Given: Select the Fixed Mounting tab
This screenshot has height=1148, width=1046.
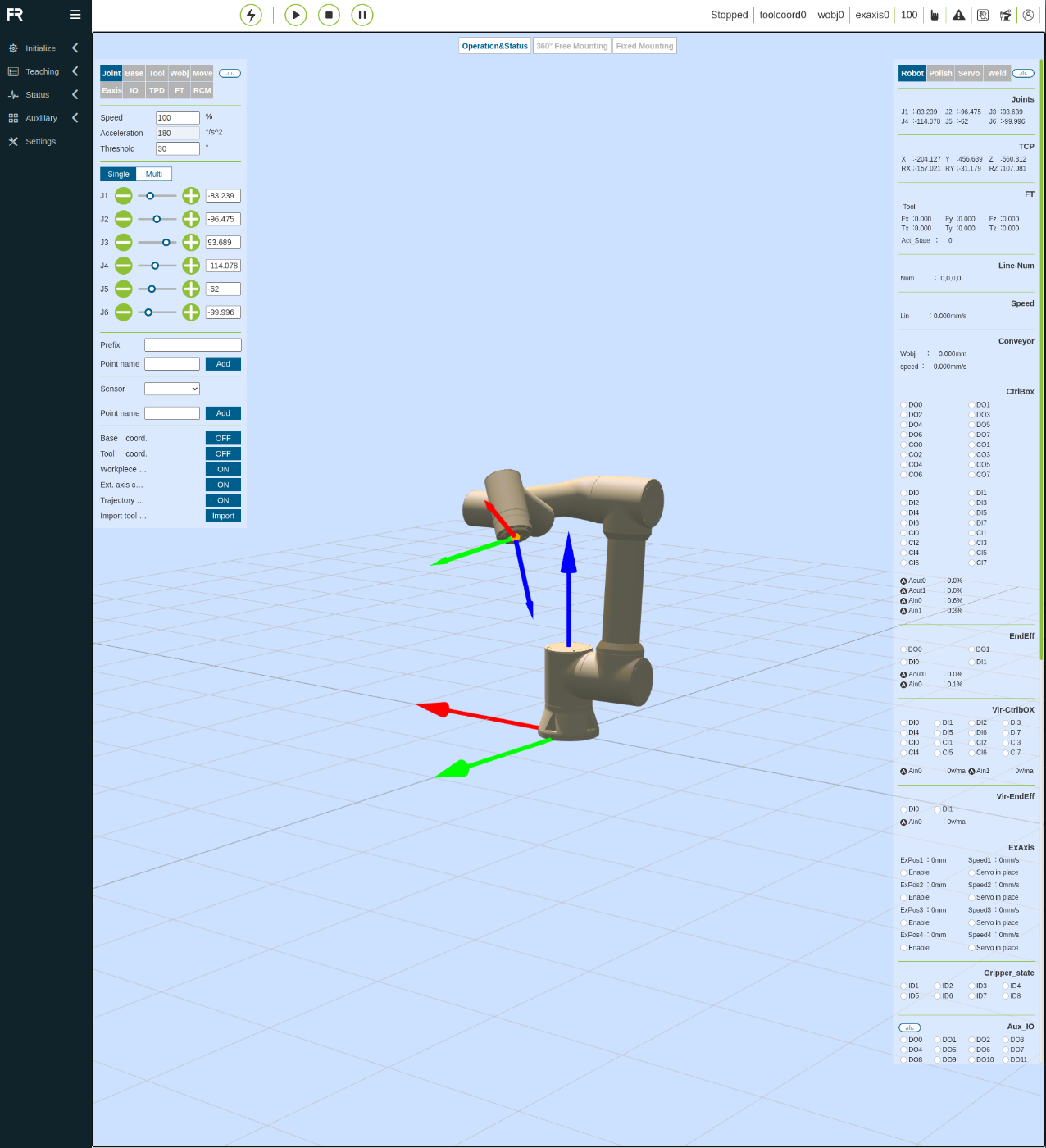Looking at the screenshot, I should pyautogui.click(x=645, y=46).
